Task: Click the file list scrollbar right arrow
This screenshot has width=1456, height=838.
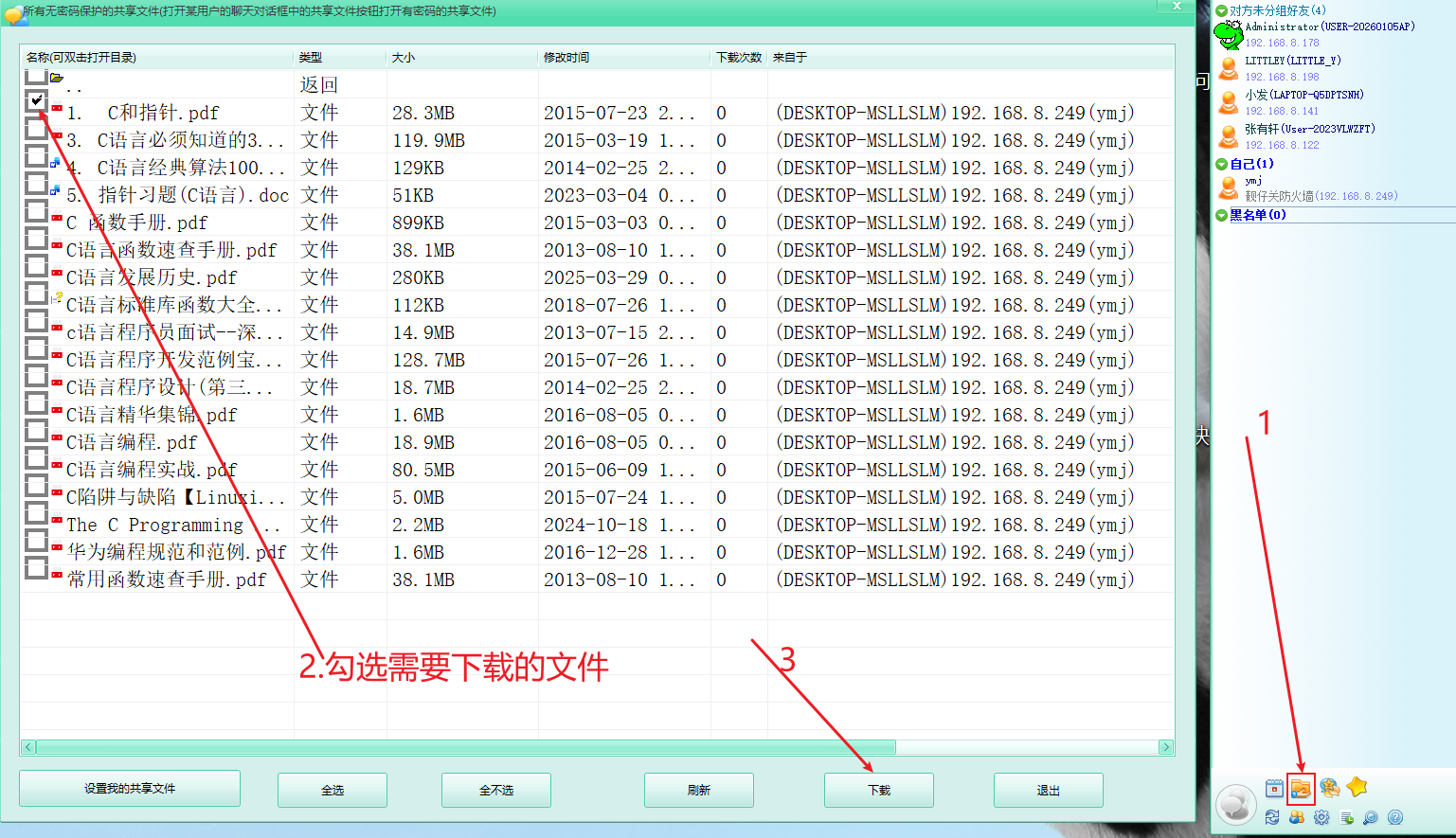Action: (1166, 747)
